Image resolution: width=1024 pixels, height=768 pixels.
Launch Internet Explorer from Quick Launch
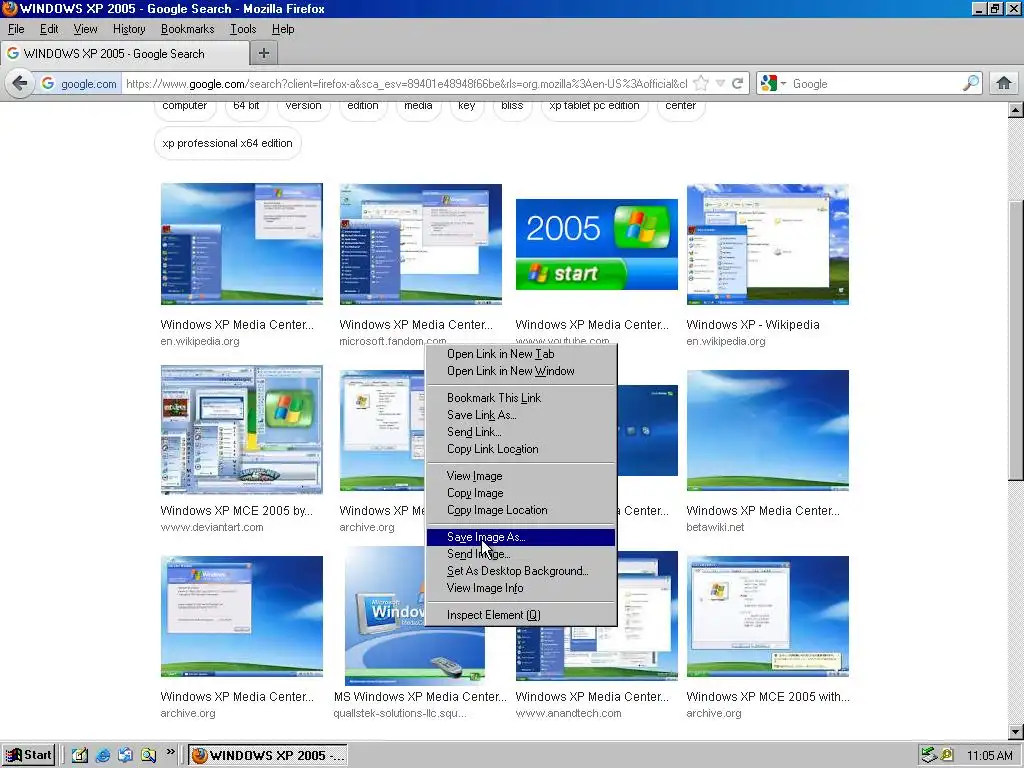[x=103, y=756]
